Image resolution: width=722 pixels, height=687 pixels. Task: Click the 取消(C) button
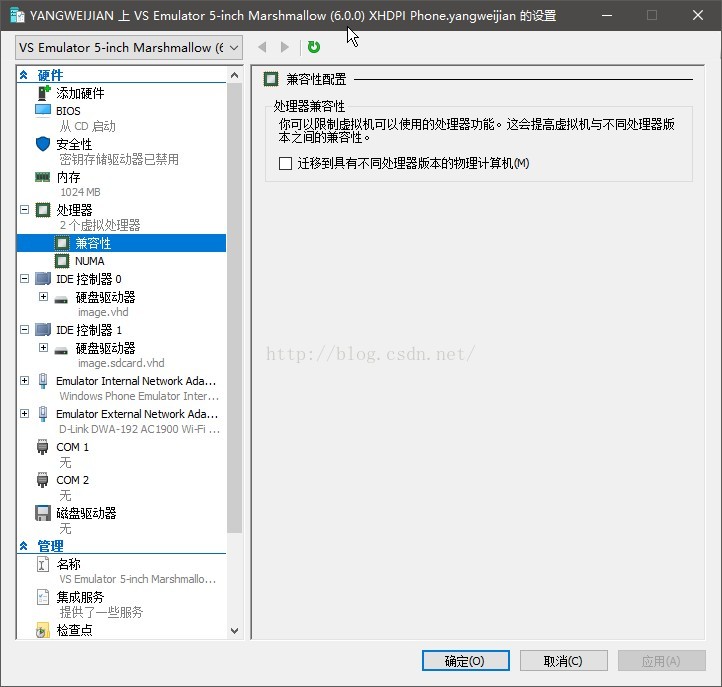pos(564,661)
